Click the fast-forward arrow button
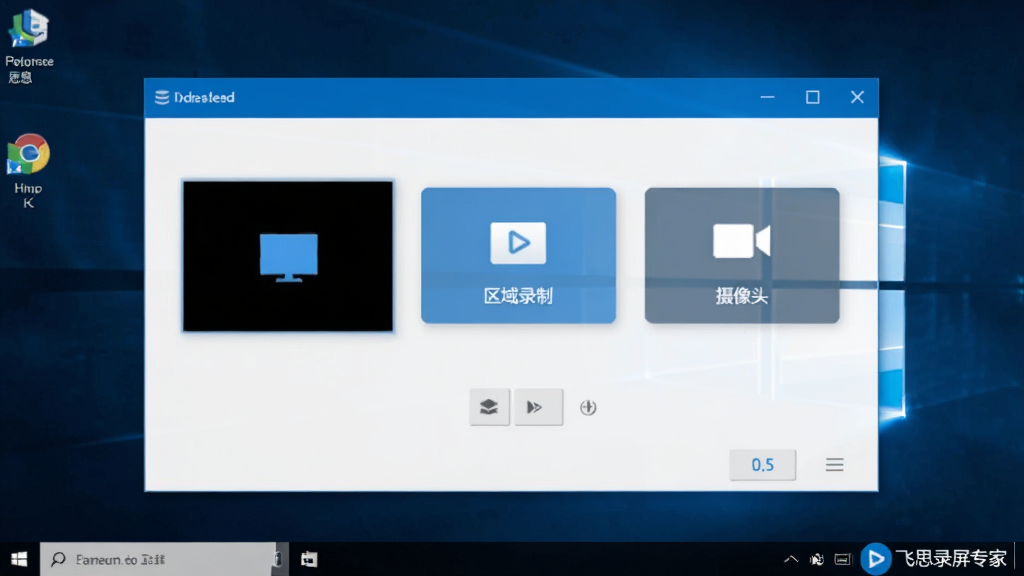Viewport: 1024px width, 576px height. pyautogui.click(x=538, y=407)
